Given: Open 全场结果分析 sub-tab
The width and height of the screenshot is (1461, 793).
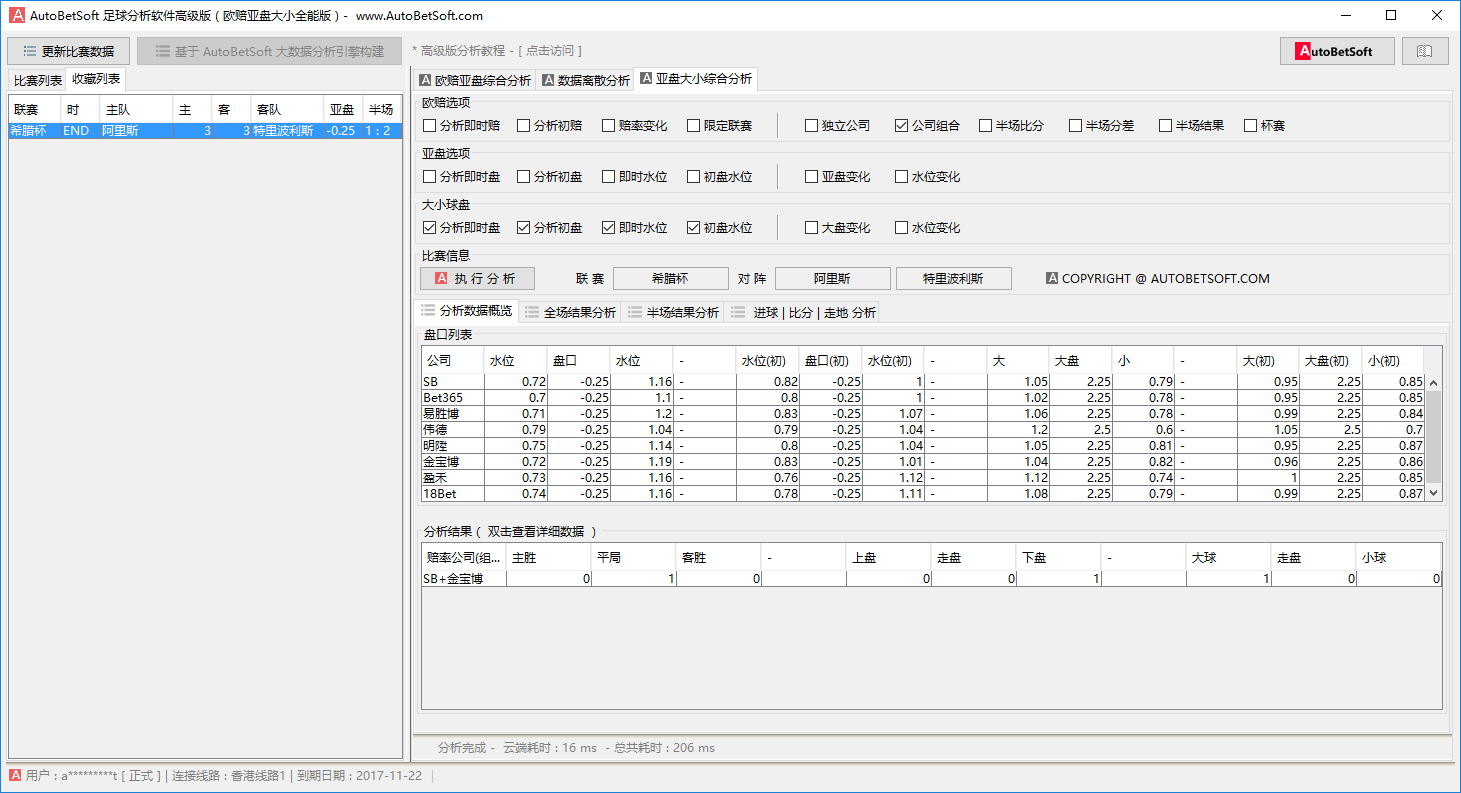Looking at the screenshot, I should point(570,312).
